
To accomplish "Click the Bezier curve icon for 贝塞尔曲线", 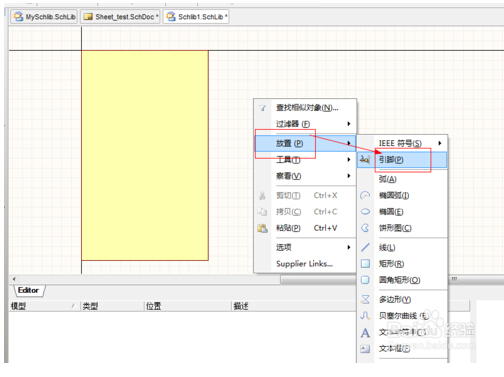I will [x=365, y=315].
